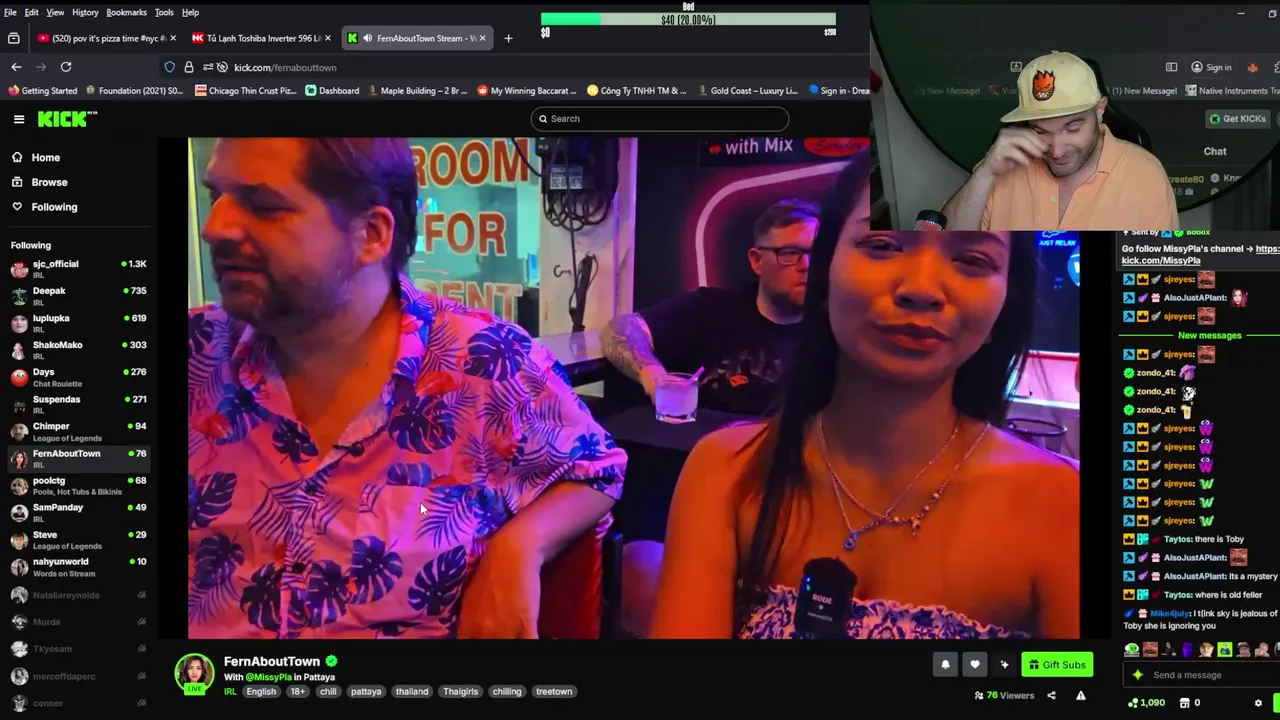Open FernAboutTown channel avatar
1280x720 pixels.
[194, 674]
